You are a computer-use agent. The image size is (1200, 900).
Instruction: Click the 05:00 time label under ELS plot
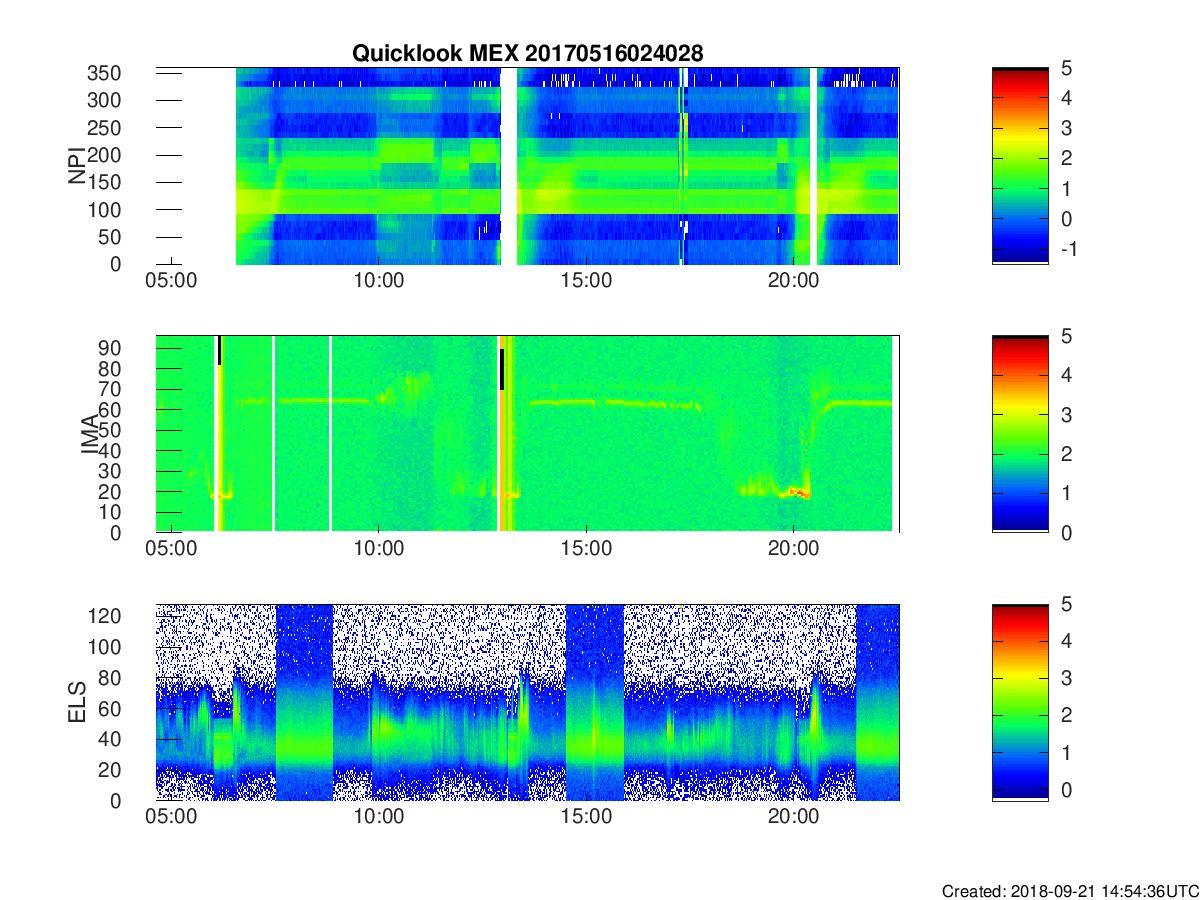click(172, 817)
